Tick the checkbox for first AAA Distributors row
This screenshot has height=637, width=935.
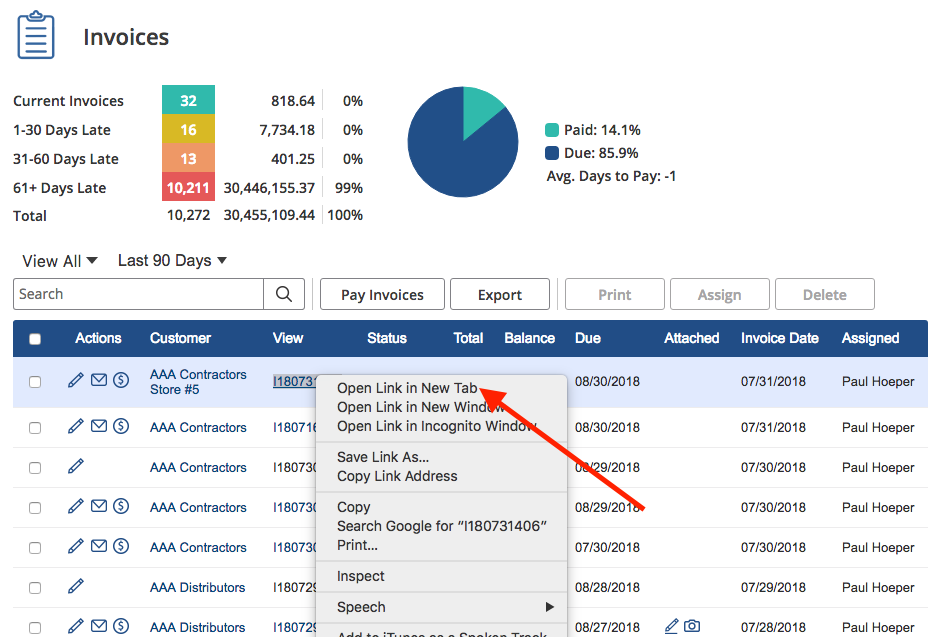click(35, 588)
